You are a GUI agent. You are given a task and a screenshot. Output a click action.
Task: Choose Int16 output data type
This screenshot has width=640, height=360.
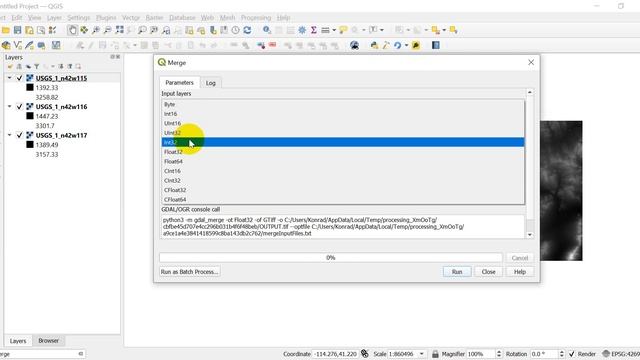tap(343, 114)
